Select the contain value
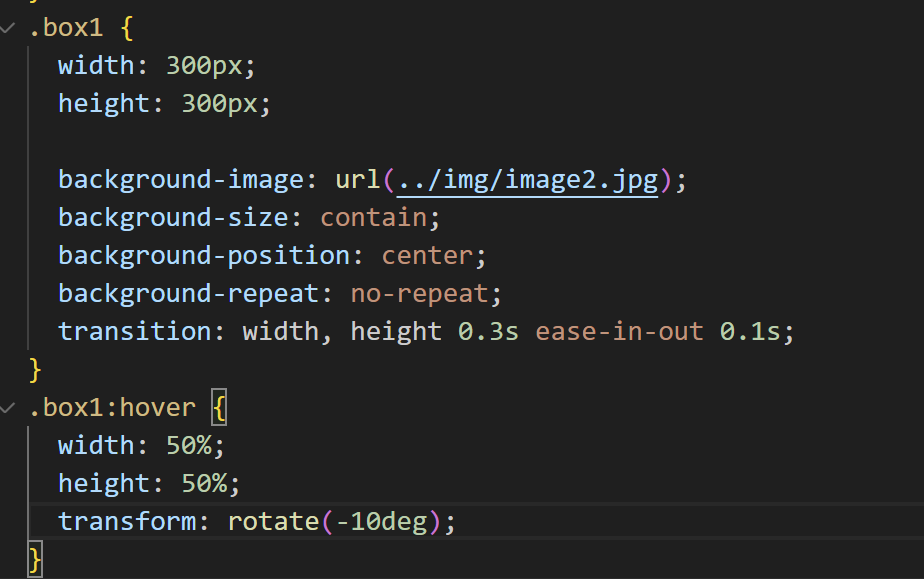 pos(374,218)
